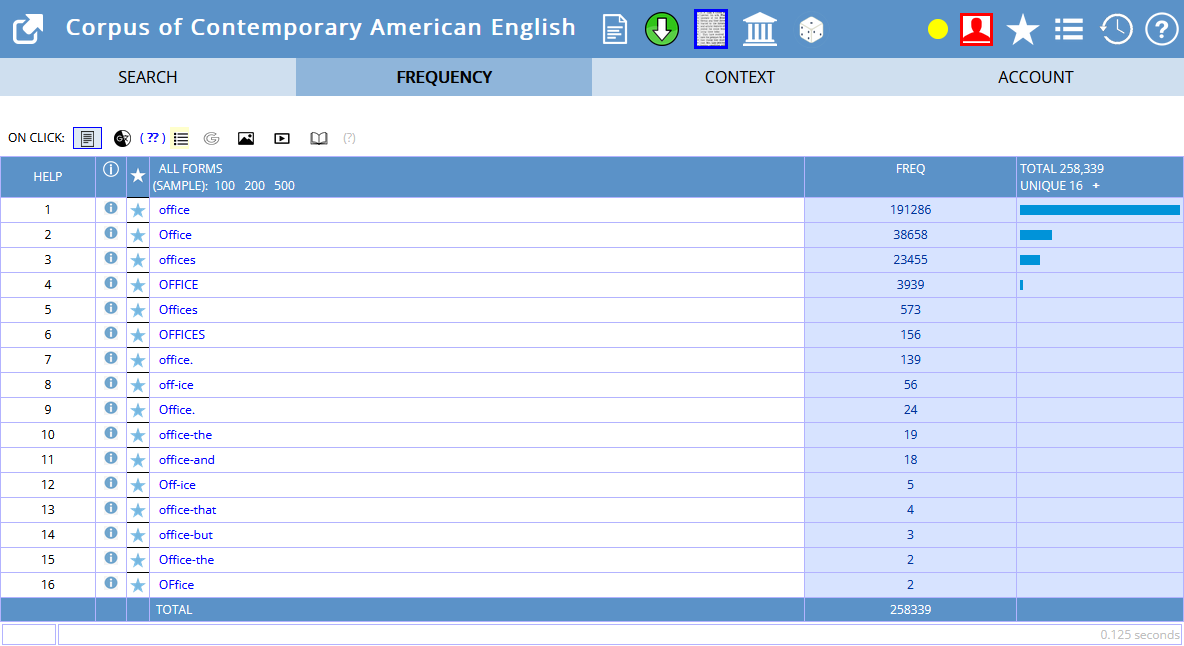This screenshot has height=646, width=1184.
Task: Favorite the 'Office' row 2 star
Action: (137, 235)
